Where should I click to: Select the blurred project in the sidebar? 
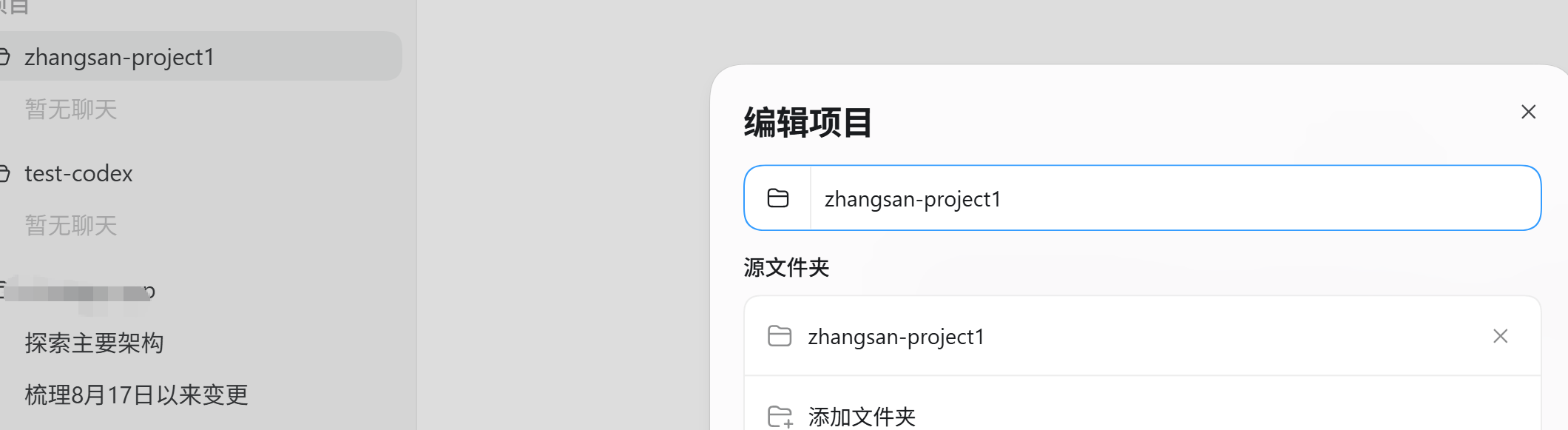(81, 292)
